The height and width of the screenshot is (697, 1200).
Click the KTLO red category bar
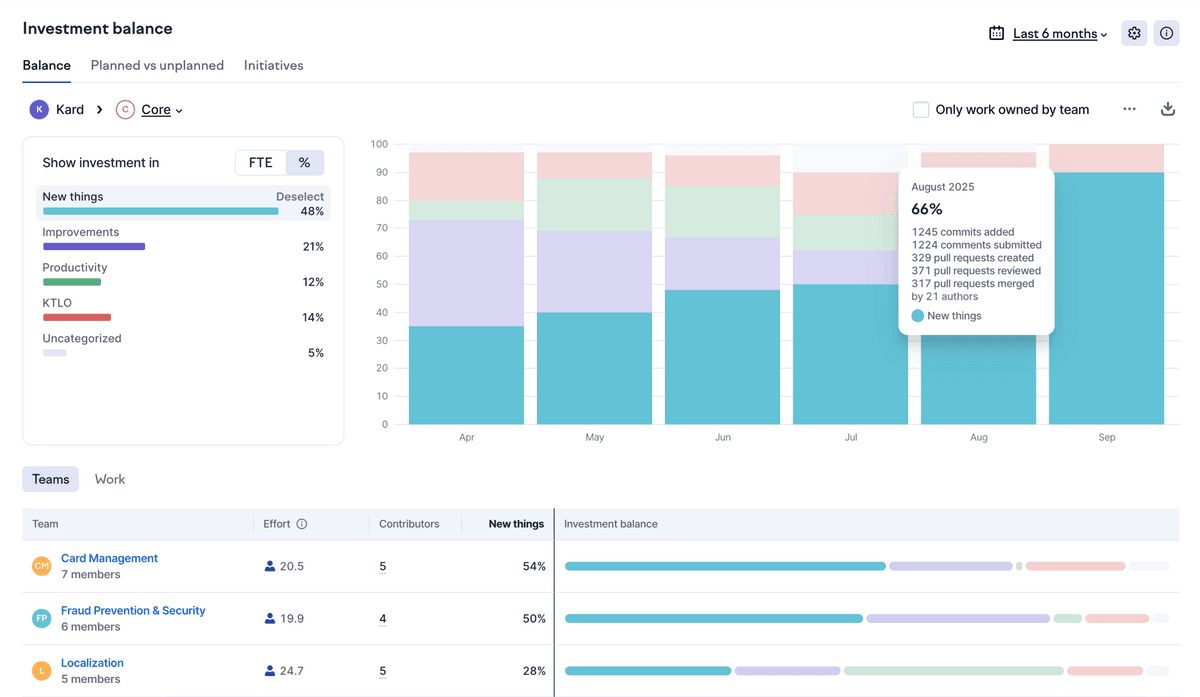(x=76, y=318)
